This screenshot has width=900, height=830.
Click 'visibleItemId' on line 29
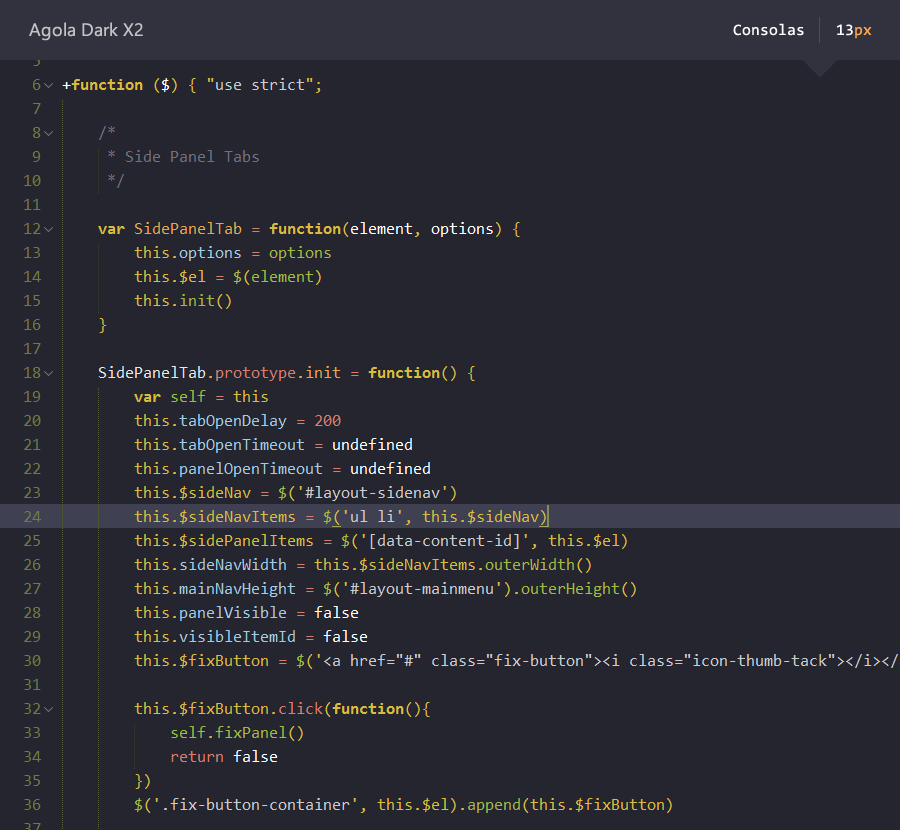point(237,637)
